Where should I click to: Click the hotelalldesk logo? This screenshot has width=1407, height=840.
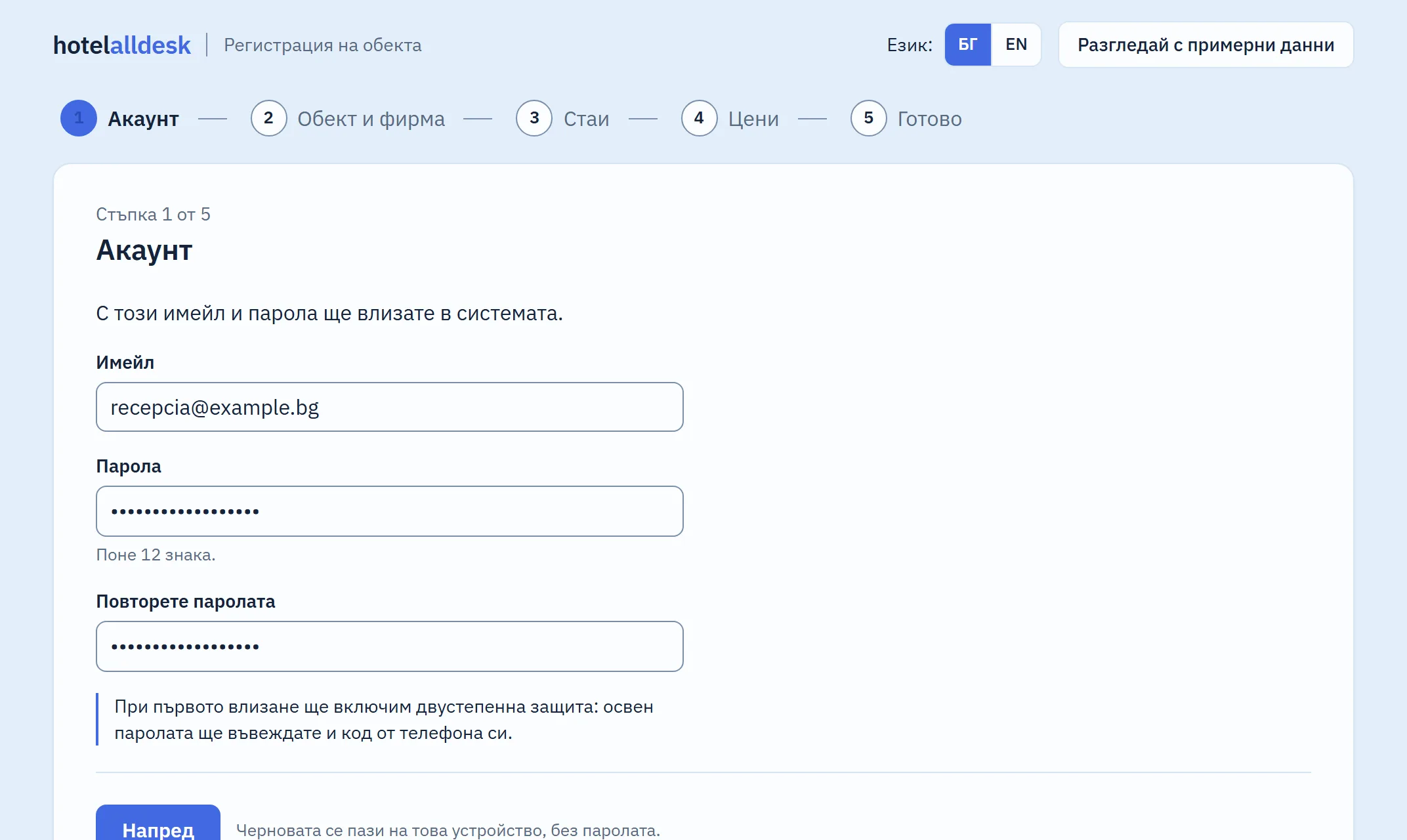122,45
